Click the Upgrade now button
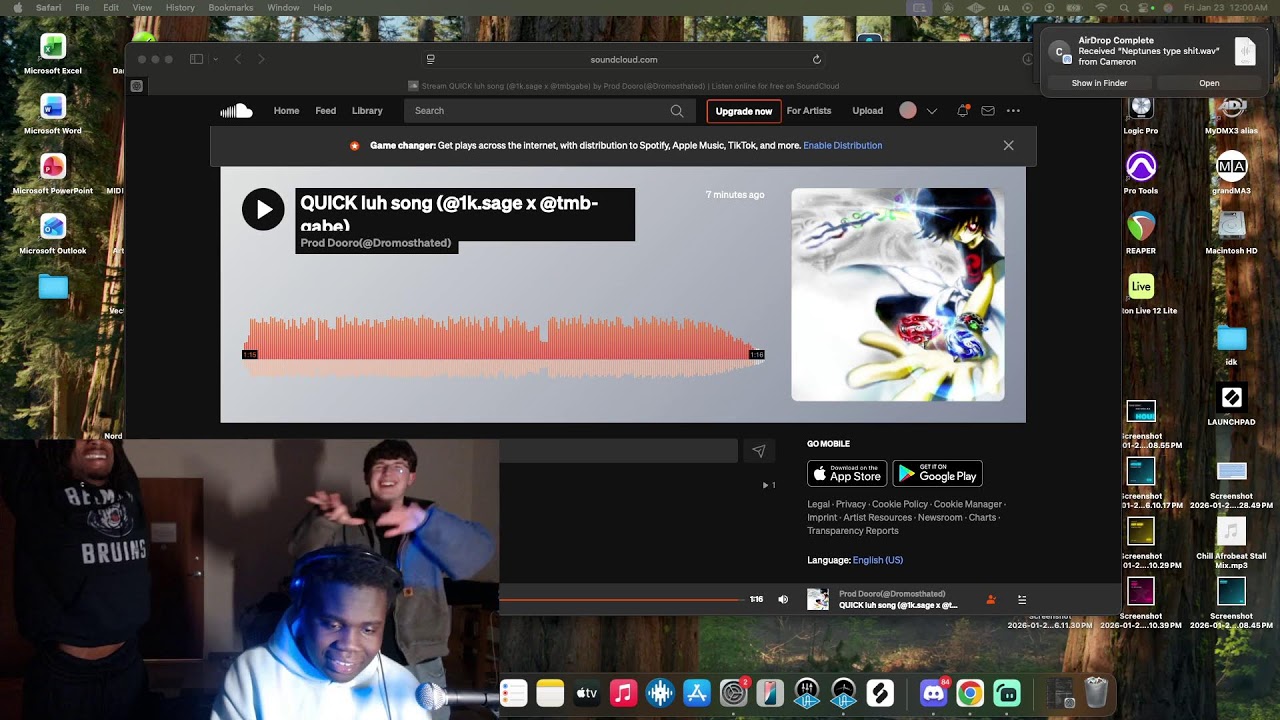This screenshot has width=1280, height=720. click(743, 111)
